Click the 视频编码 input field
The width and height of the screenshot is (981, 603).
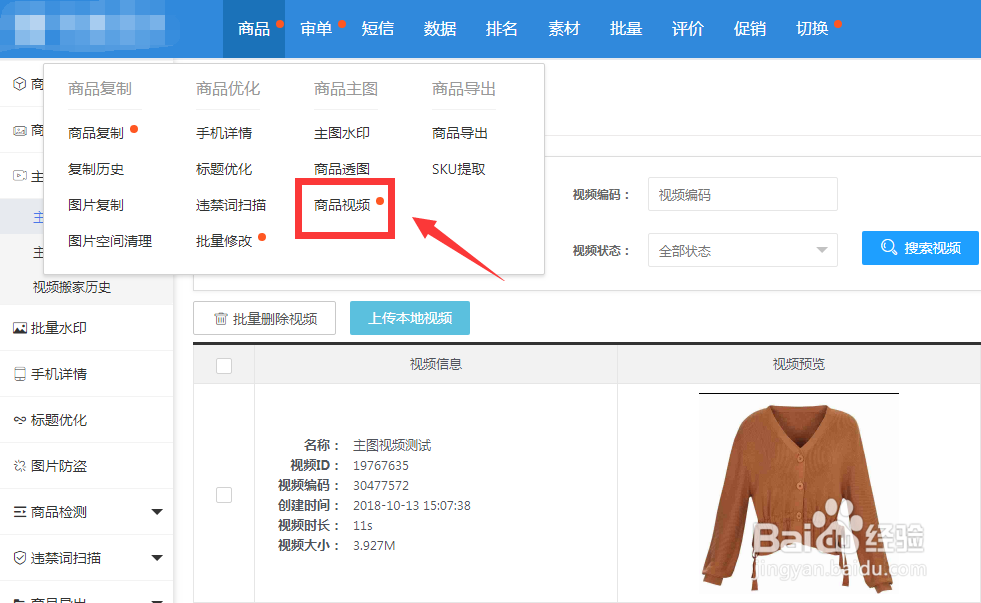[742, 194]
